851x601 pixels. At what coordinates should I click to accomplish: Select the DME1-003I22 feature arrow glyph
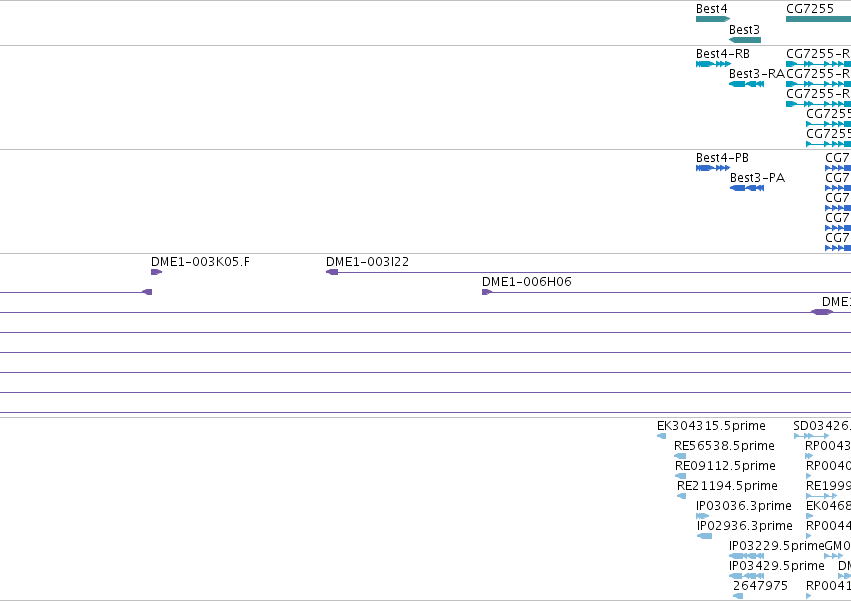click(x=332, y=272)
